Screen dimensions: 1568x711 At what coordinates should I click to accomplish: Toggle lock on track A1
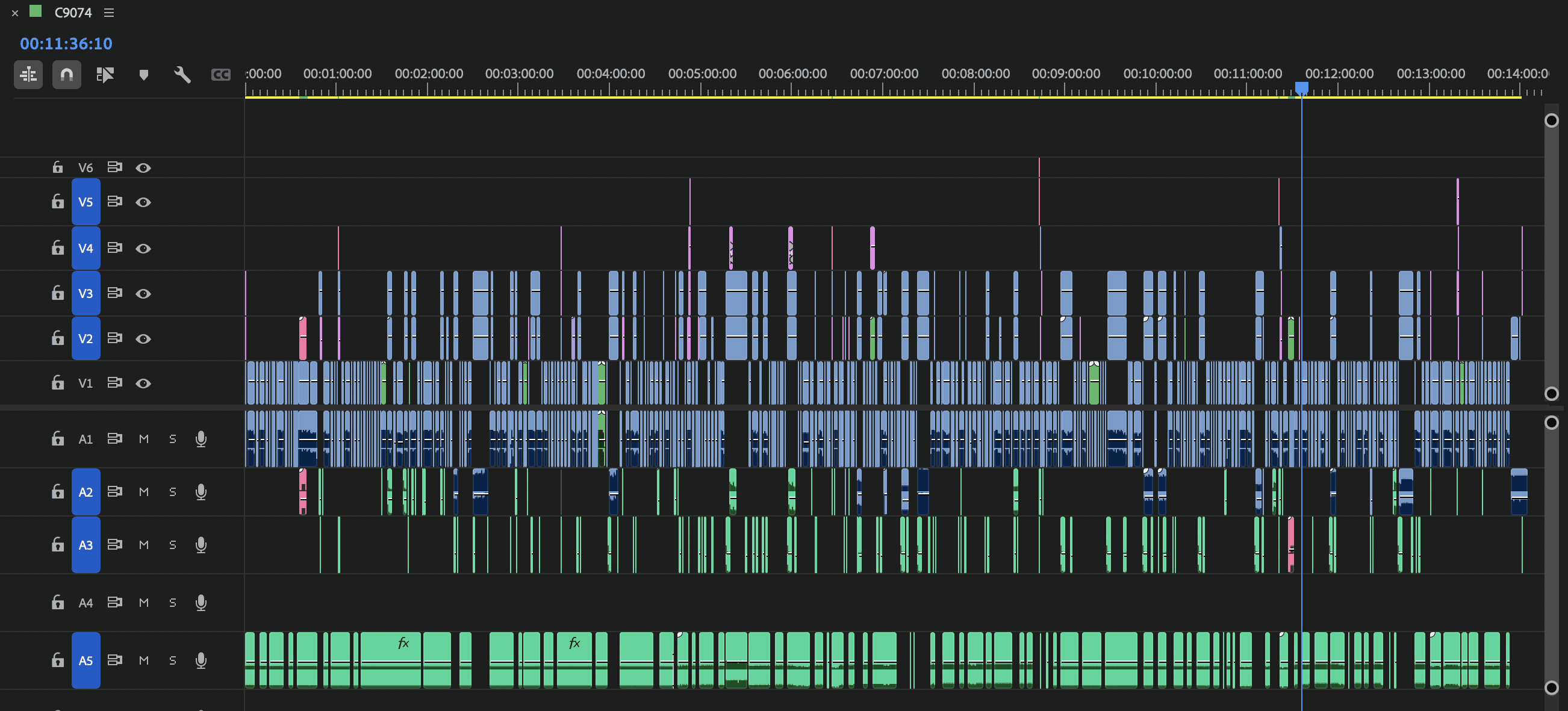point(58,439)
